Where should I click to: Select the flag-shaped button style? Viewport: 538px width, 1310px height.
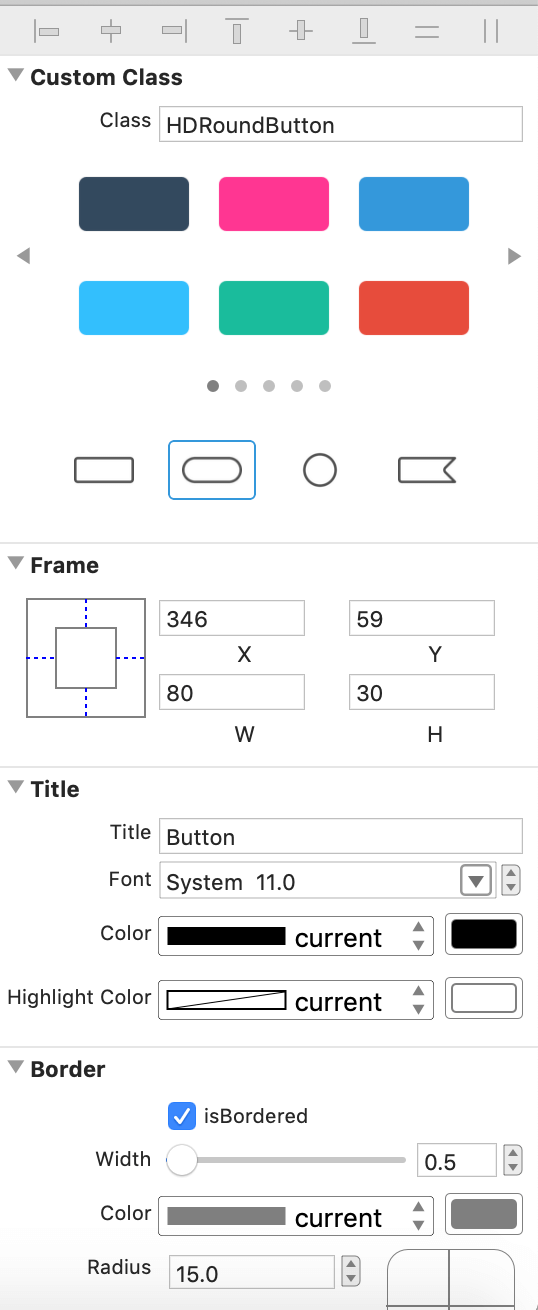point(427,470)
